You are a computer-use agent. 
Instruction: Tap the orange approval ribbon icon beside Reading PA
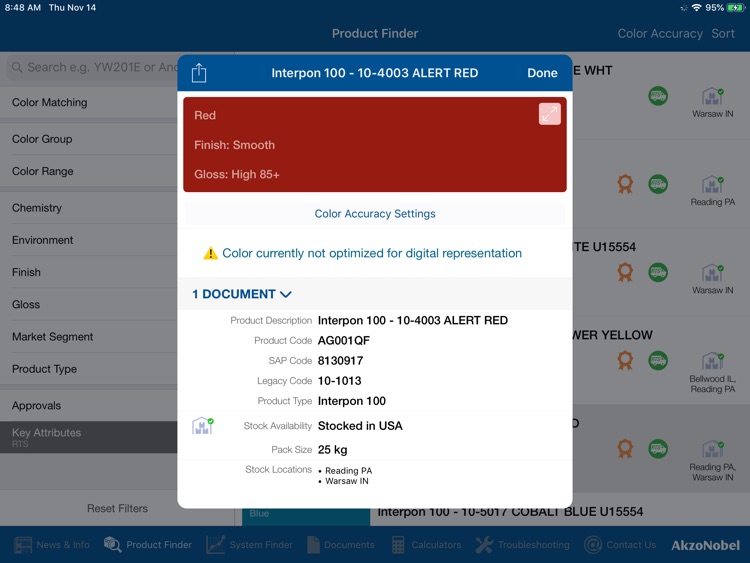coord(625,184)
